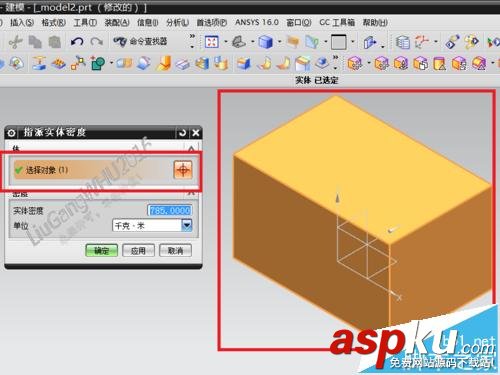This screenshot has width=500, height=375.
Task: Open the 分析(L) menu
Action: (x=177, y=23)
